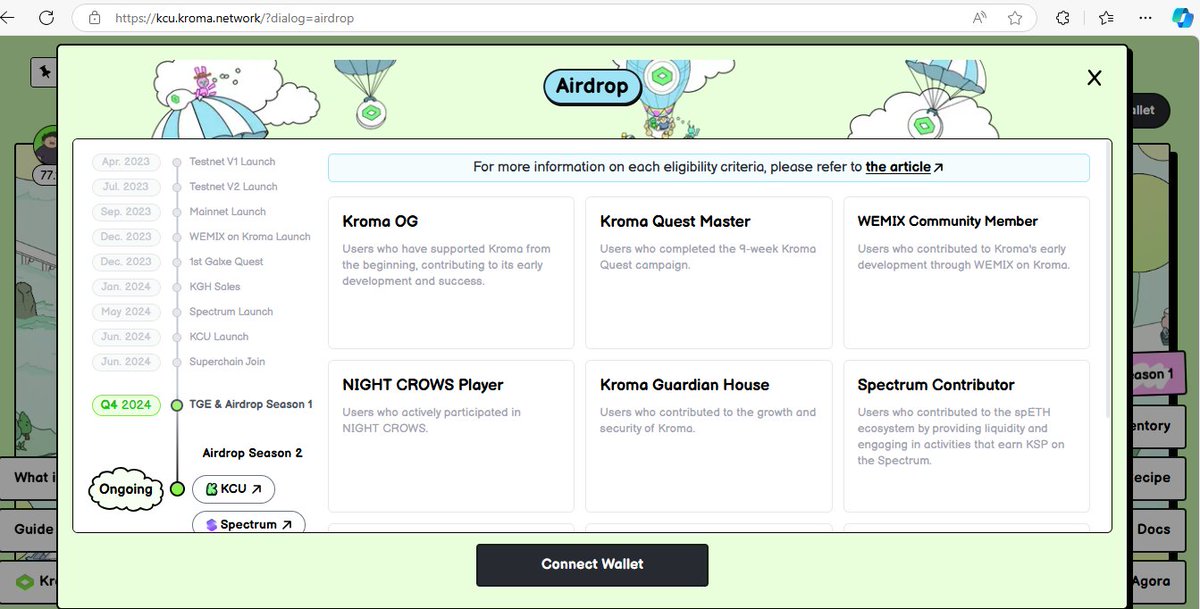This screenshot has width=1200, height=609.
Task: Open the article link in the banner
Action: (898, 167)
